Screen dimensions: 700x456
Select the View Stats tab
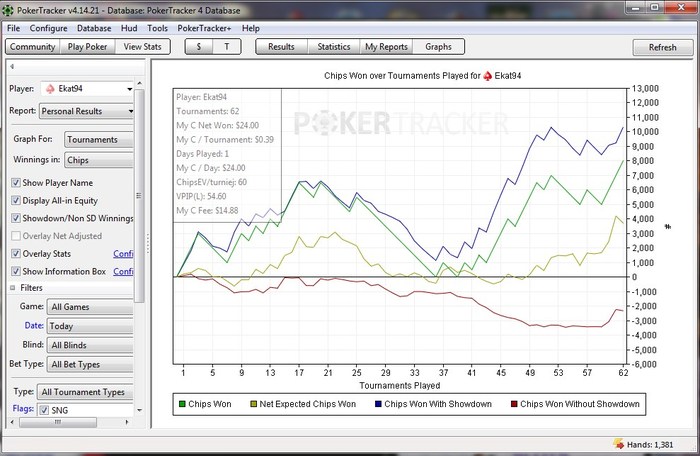click(x=142, y=47)
